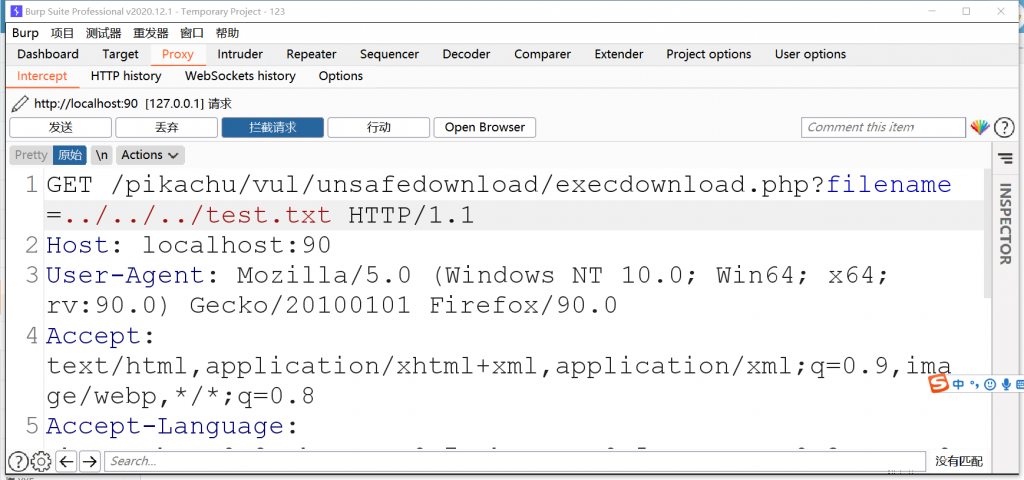Select the Proxy tab
This screenshot has height=480, width=1024.
[178, 54]
